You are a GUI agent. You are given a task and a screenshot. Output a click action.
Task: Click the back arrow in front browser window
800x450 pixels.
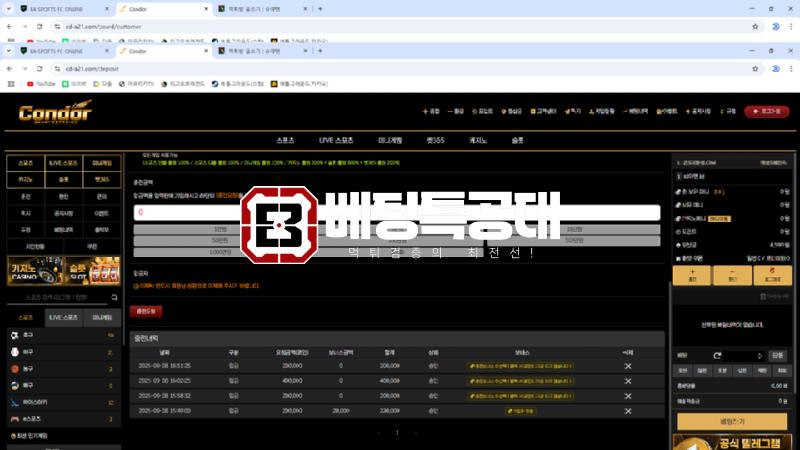(10, 68)
